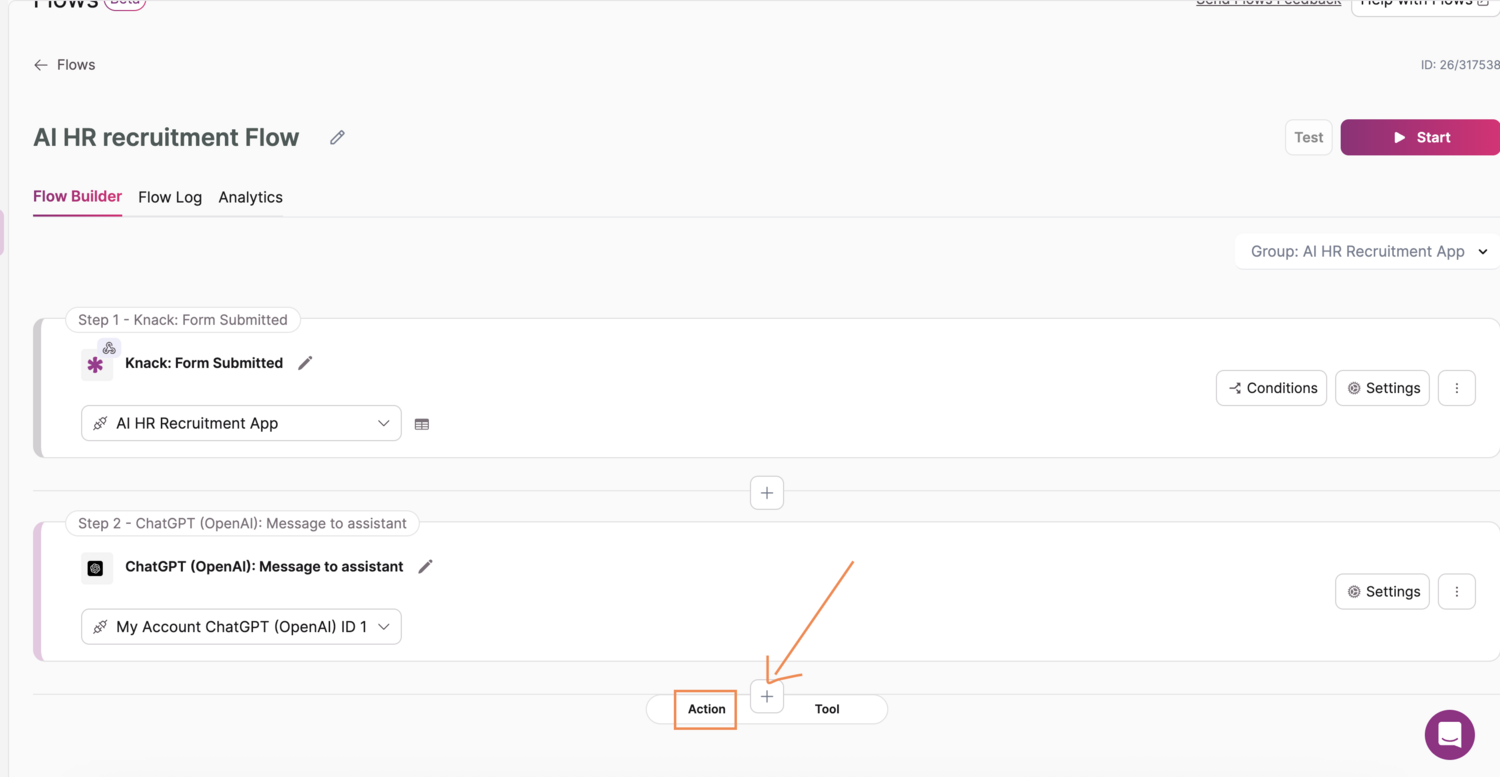Edit the Knack: Form Submitted step name
The height and width of the screenshot is (777, 1500).
[305, 363]
